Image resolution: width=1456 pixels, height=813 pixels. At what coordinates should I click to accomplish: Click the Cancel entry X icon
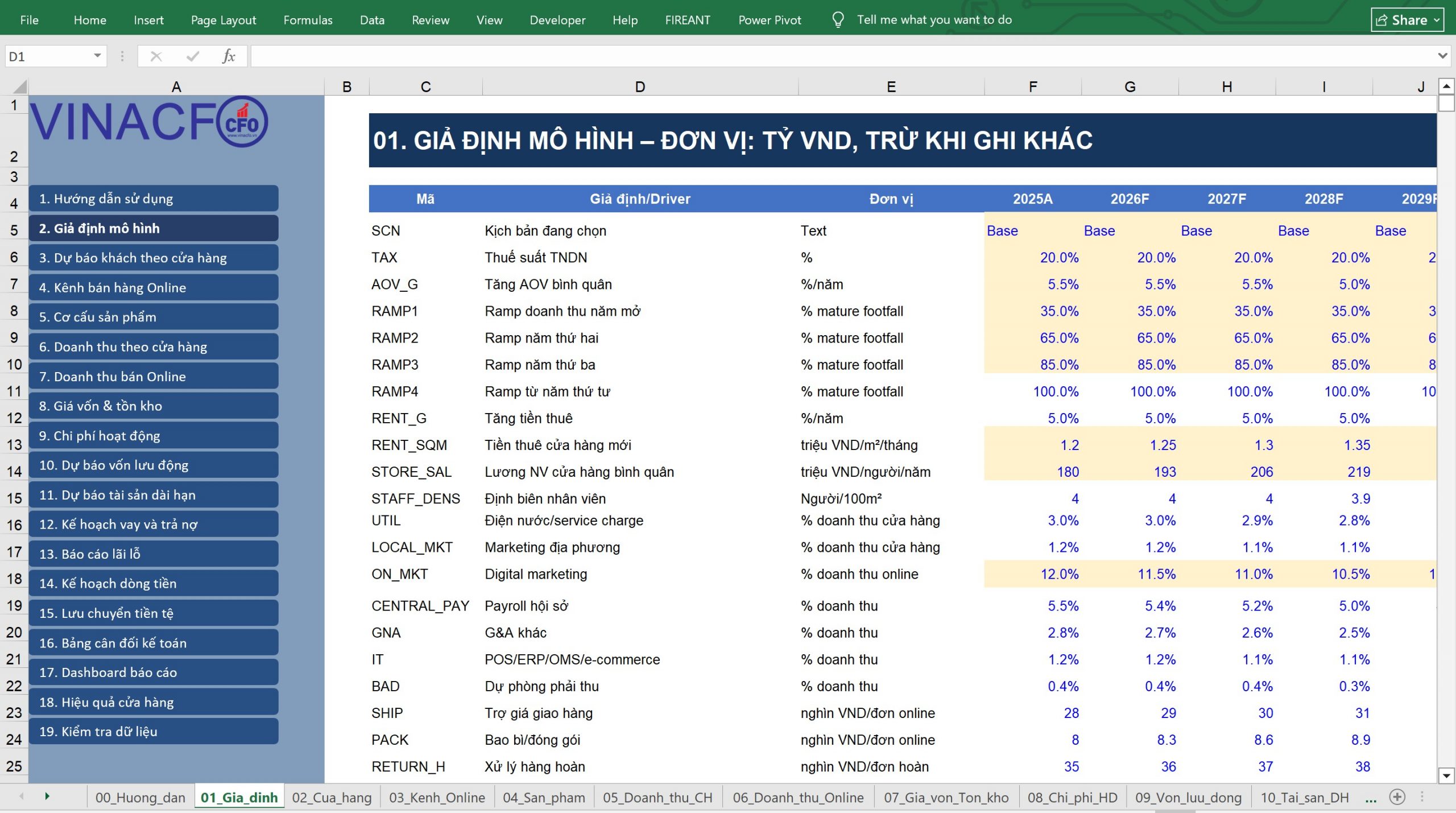tap(156, 56)
